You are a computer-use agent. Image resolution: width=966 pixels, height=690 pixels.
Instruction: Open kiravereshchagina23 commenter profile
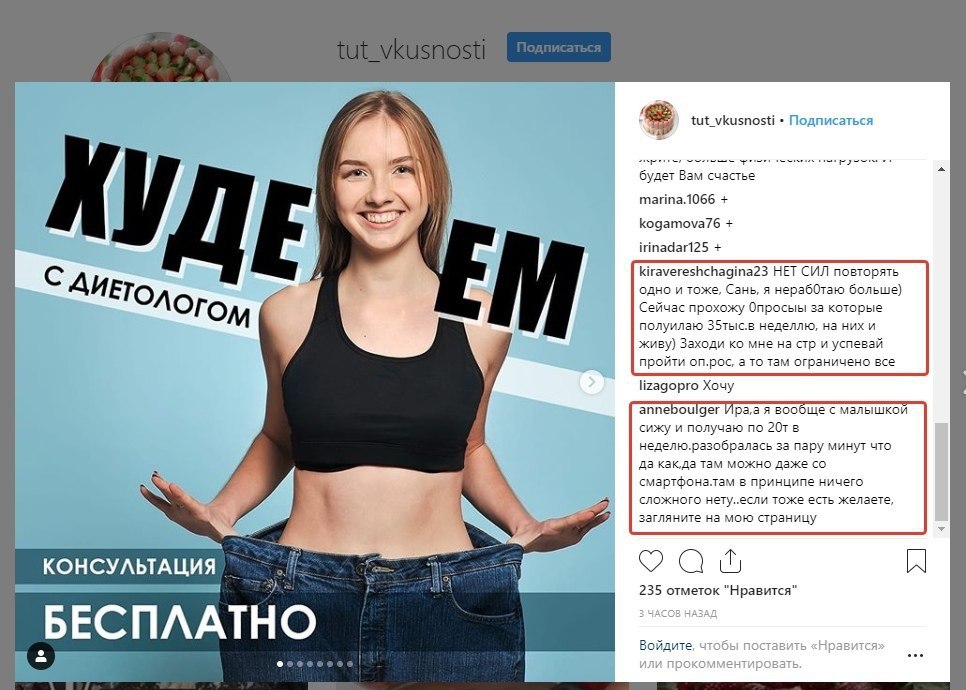(704, 272)
